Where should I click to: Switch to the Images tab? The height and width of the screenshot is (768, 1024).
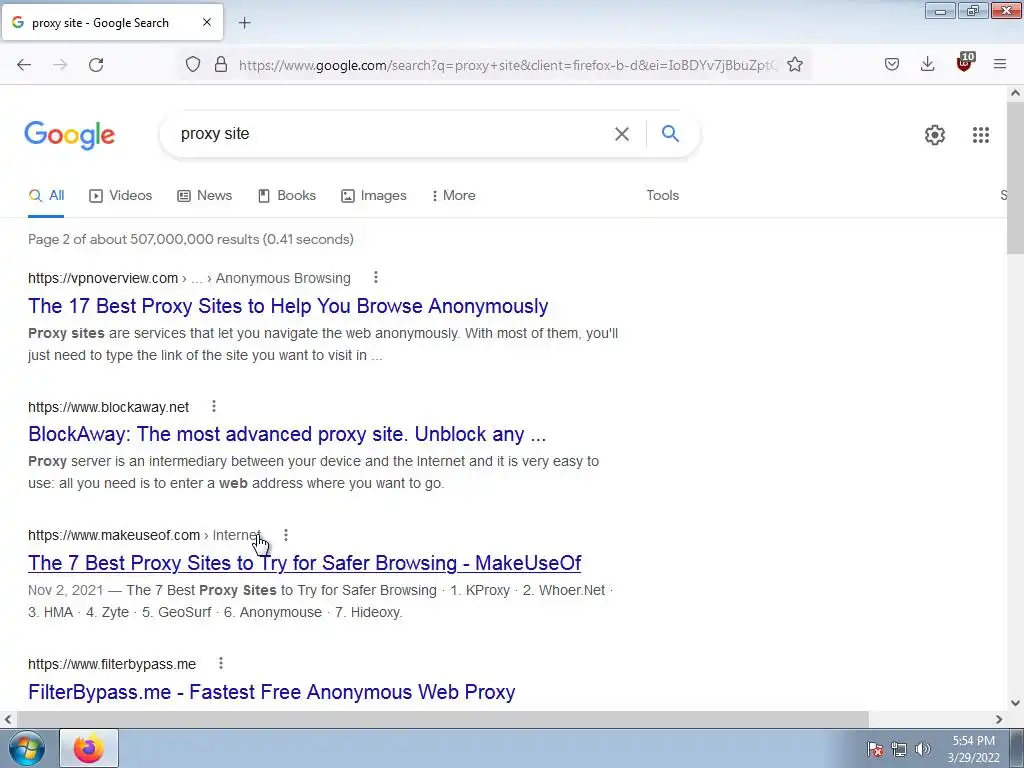(x=374, y=195)
